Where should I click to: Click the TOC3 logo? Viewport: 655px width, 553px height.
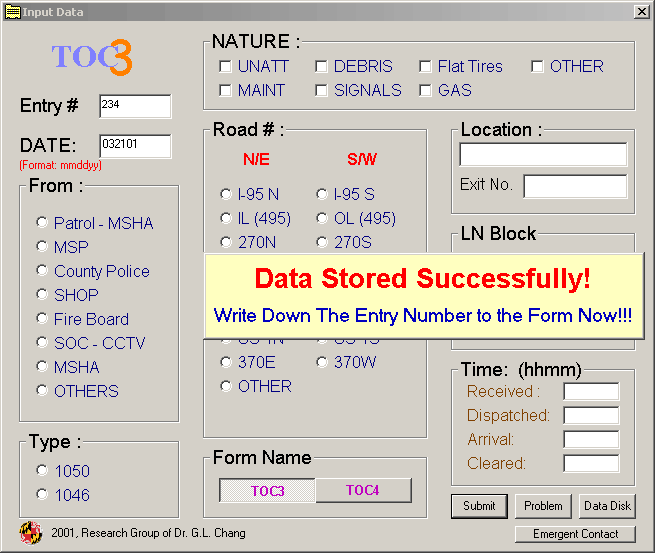92,57
